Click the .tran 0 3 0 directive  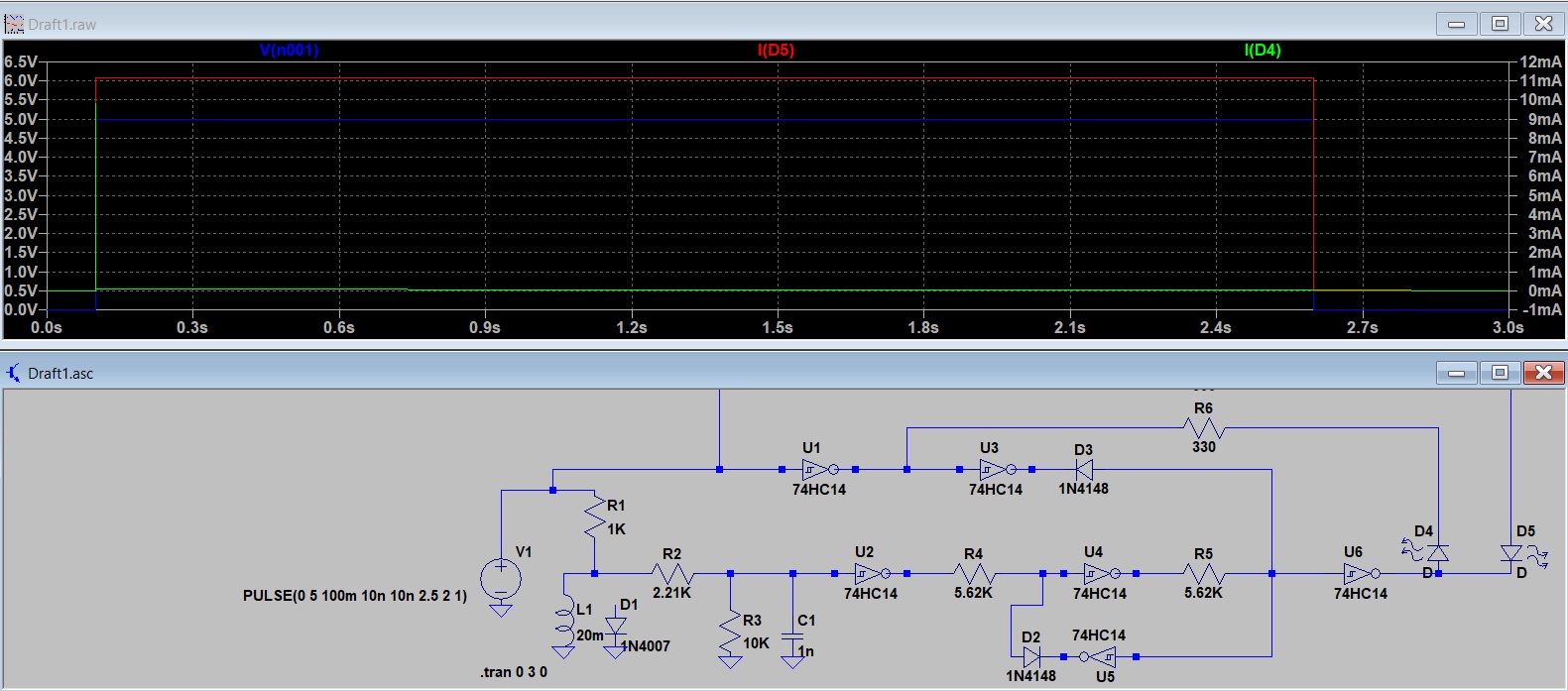click(514, 672)
